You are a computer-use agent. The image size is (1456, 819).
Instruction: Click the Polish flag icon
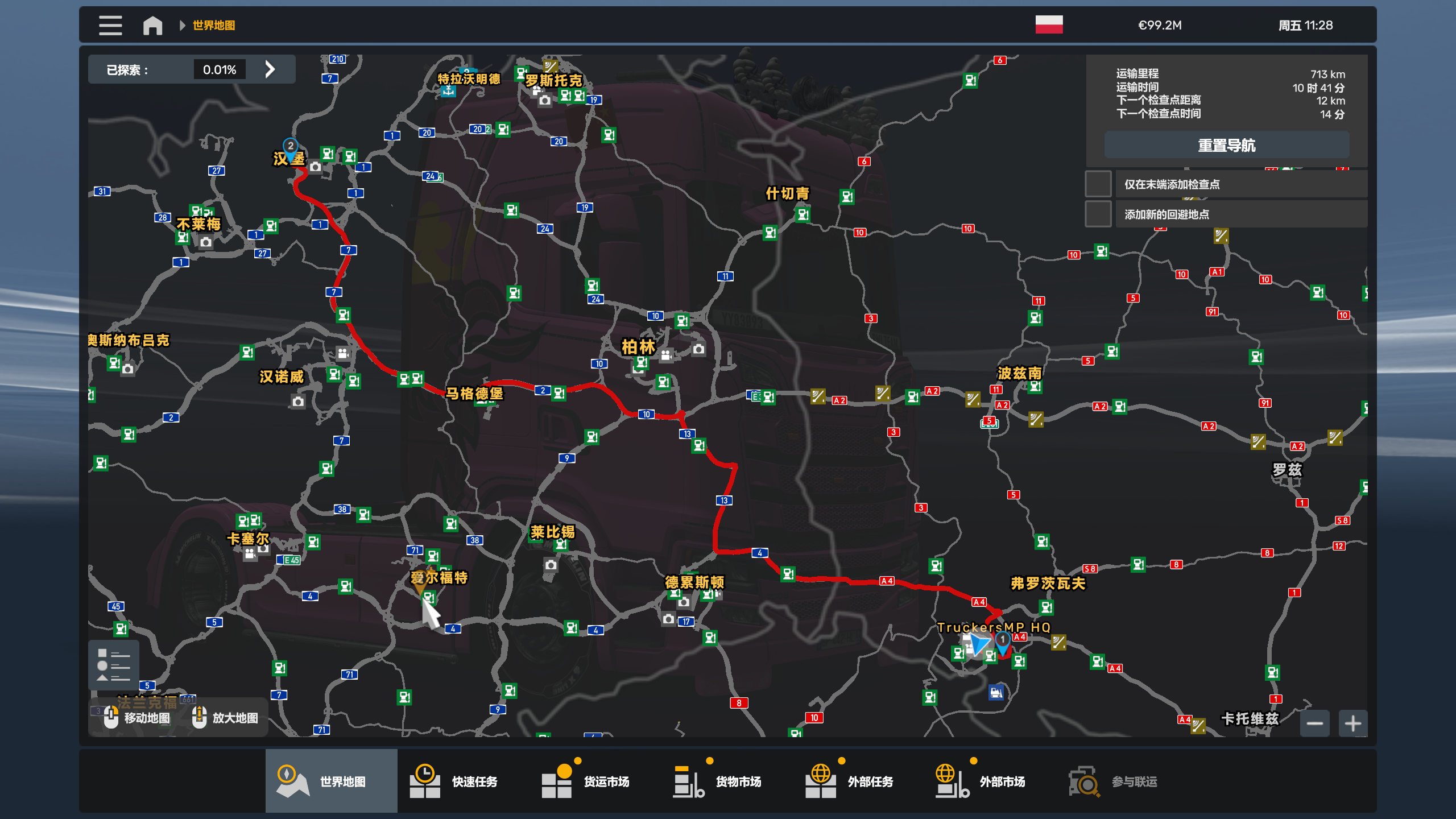(x=1049, y=24)
